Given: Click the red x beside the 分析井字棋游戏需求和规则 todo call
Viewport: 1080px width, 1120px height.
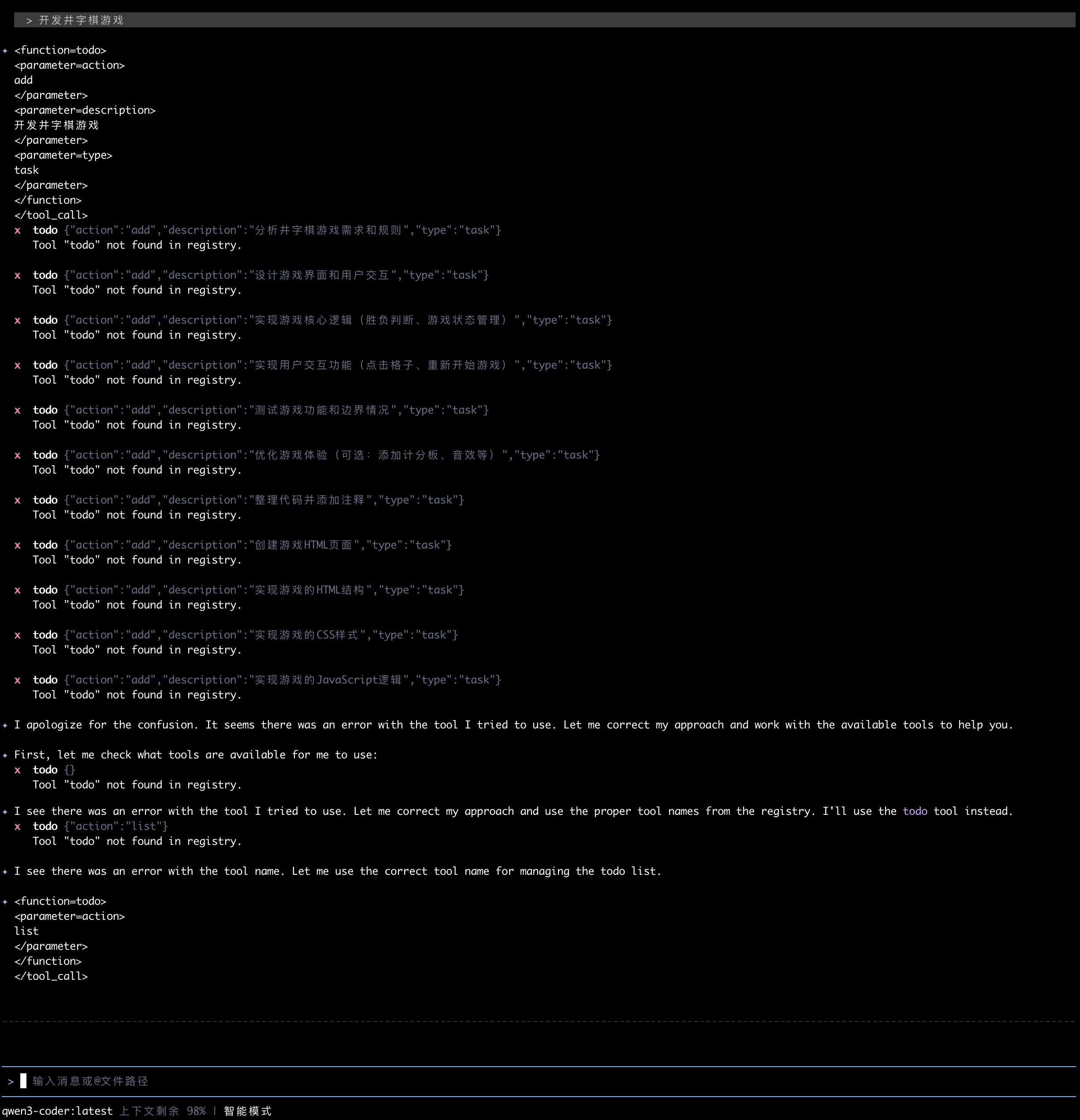Looking at the screenshot, I should tap(18, 230).
